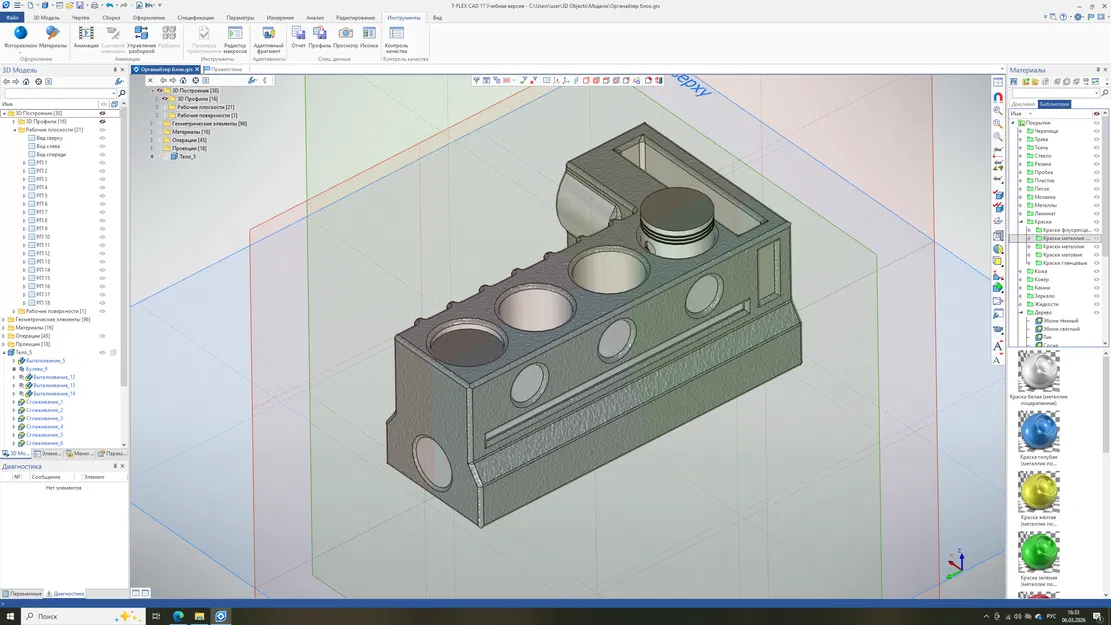Image resolution: width=1111 pixels, height=625 pixels.
Task: Switch to the Библиотеки tab in Материалы panel
Action: (1055, 104)
